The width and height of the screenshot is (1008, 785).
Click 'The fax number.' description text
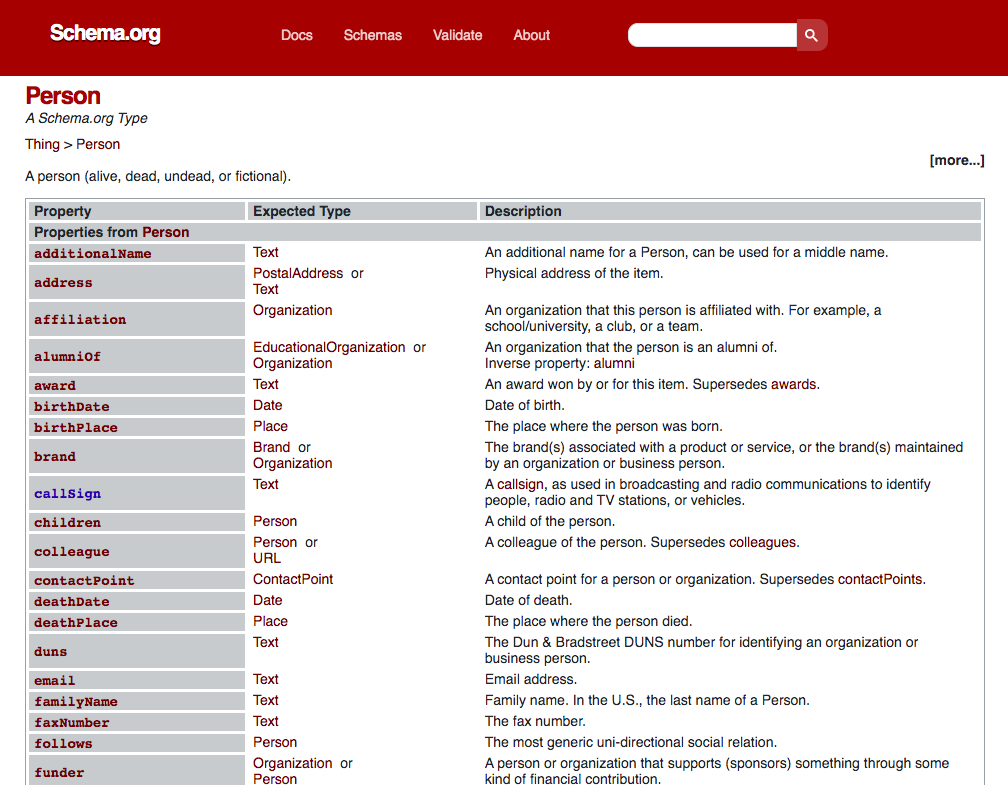point(535,721)
